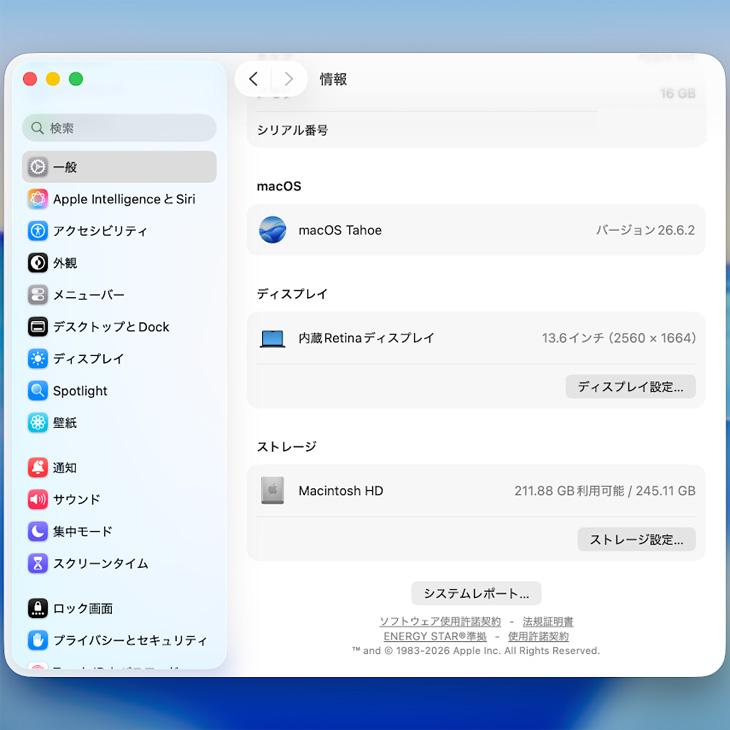Click the magnifier icon in search field
Viewport: 730px width, 730px height.
click(x=37, y=128)
